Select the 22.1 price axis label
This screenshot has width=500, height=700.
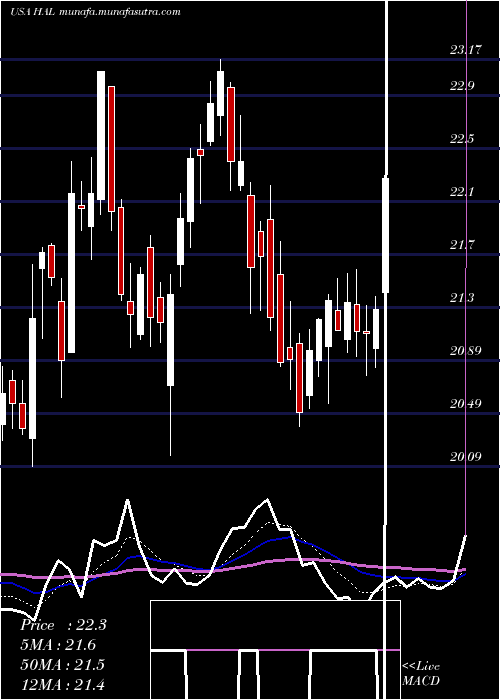click(x=462, y=192)
